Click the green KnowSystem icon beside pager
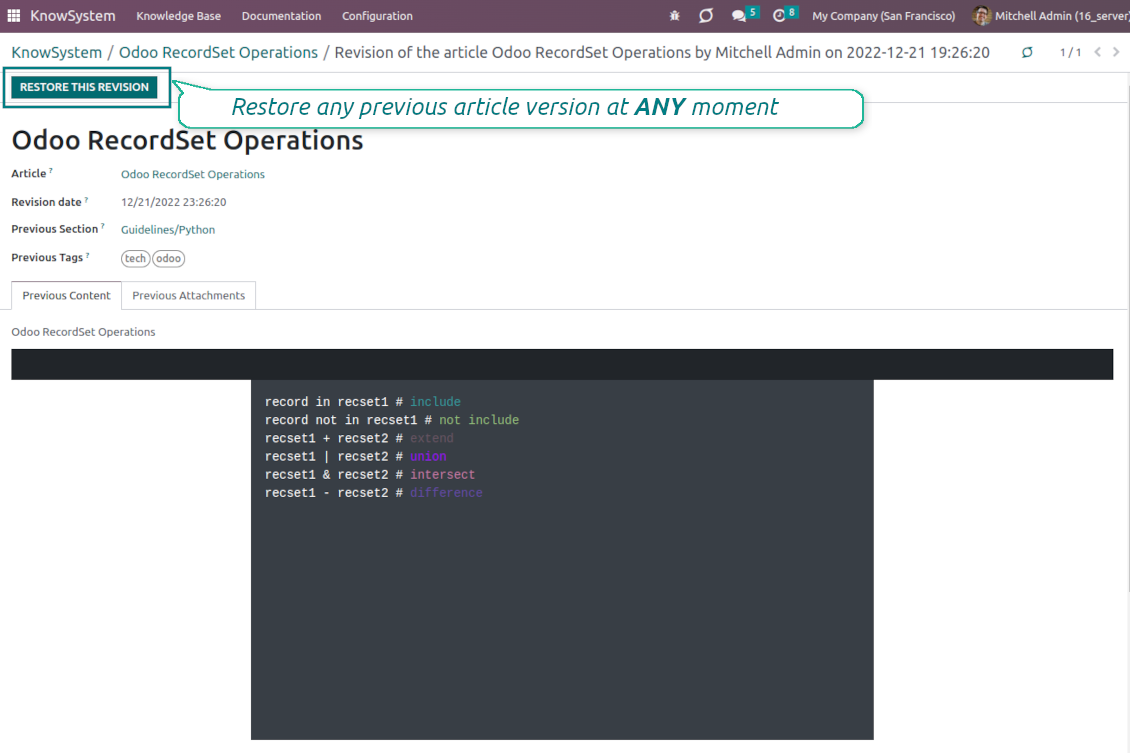This screenshot has height=753, width=1130. click(x=1027, y=53)
